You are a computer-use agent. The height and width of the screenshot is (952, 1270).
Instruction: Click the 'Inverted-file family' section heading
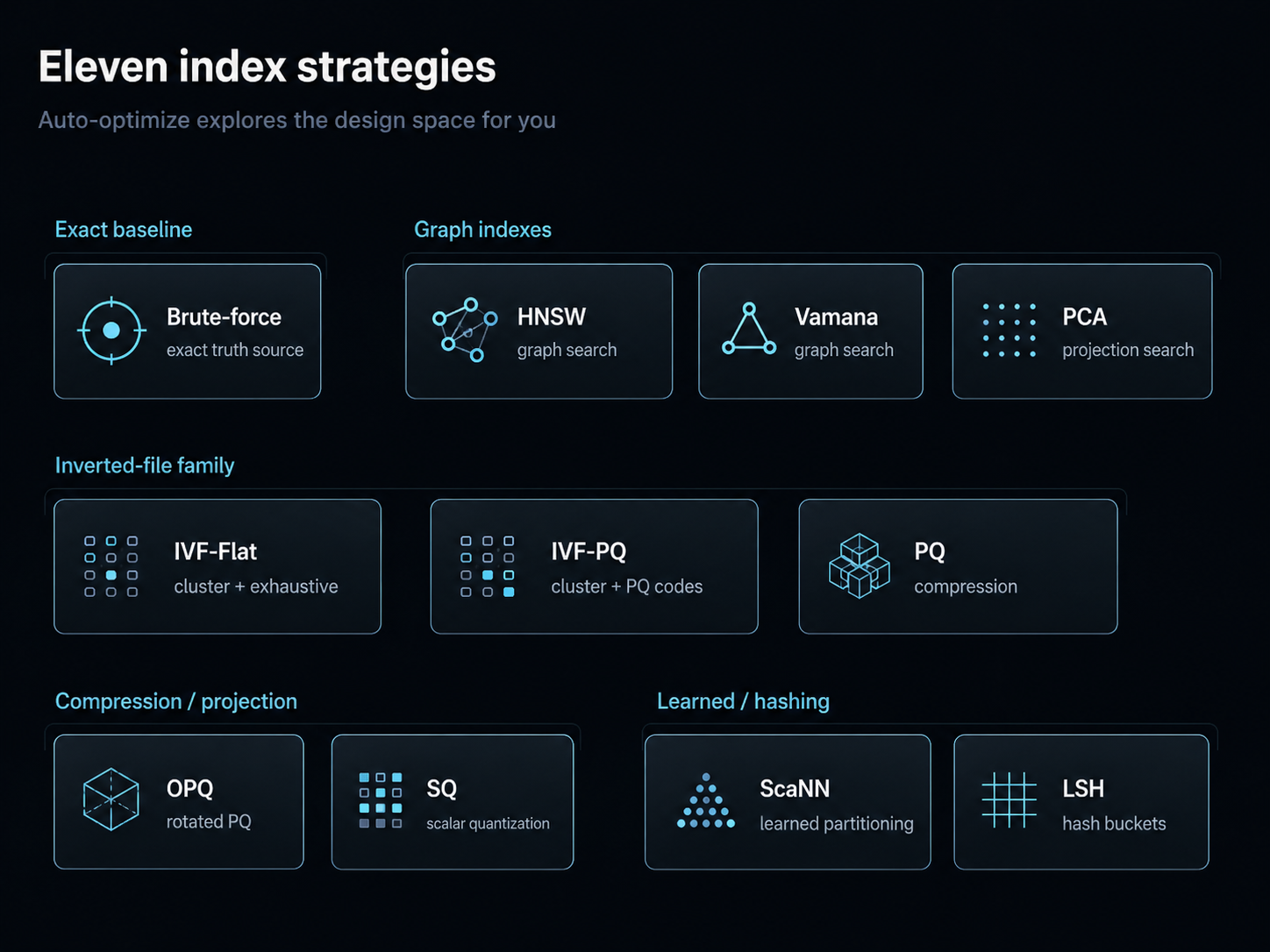coord(145,465)
